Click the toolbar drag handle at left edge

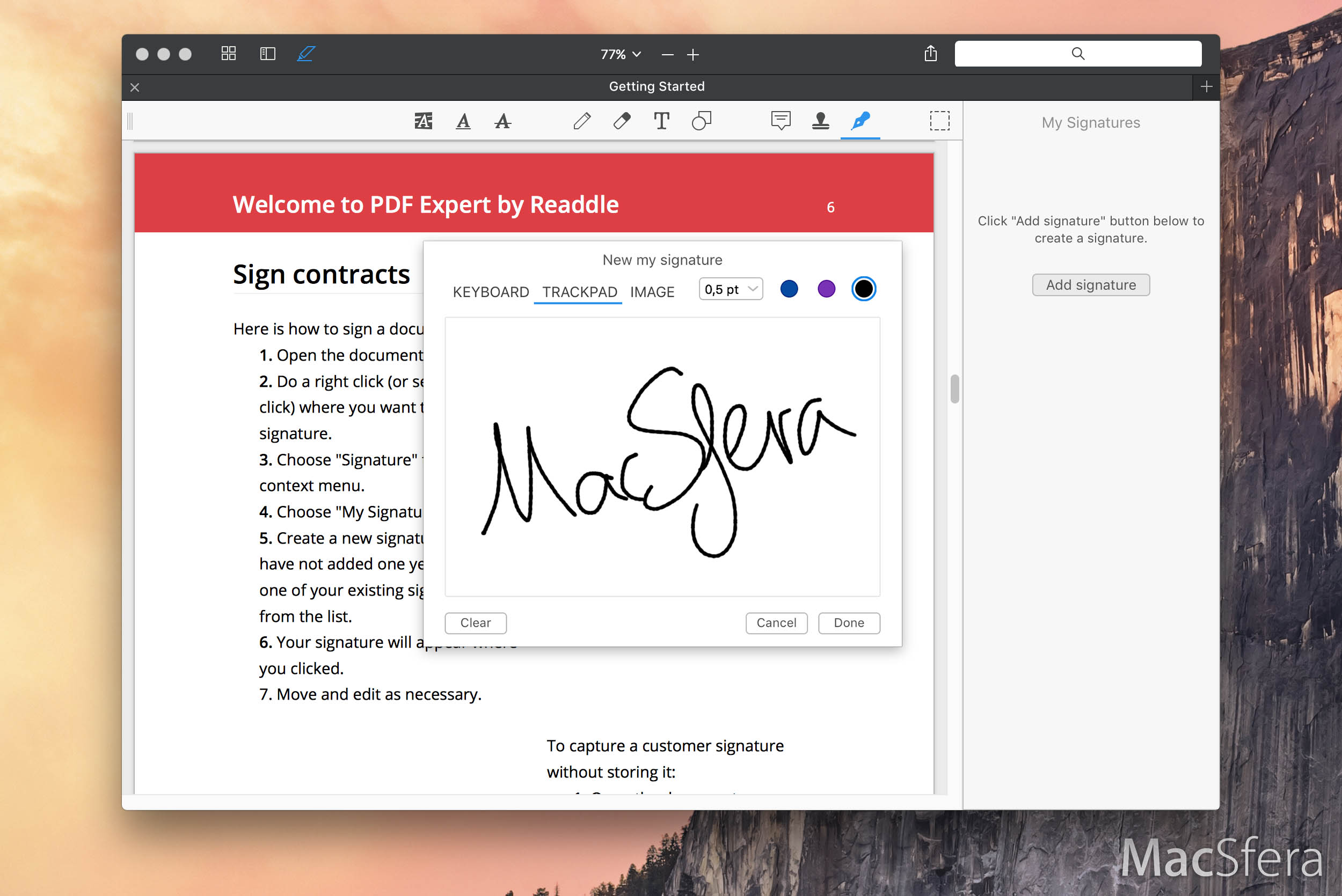(130, 121)
